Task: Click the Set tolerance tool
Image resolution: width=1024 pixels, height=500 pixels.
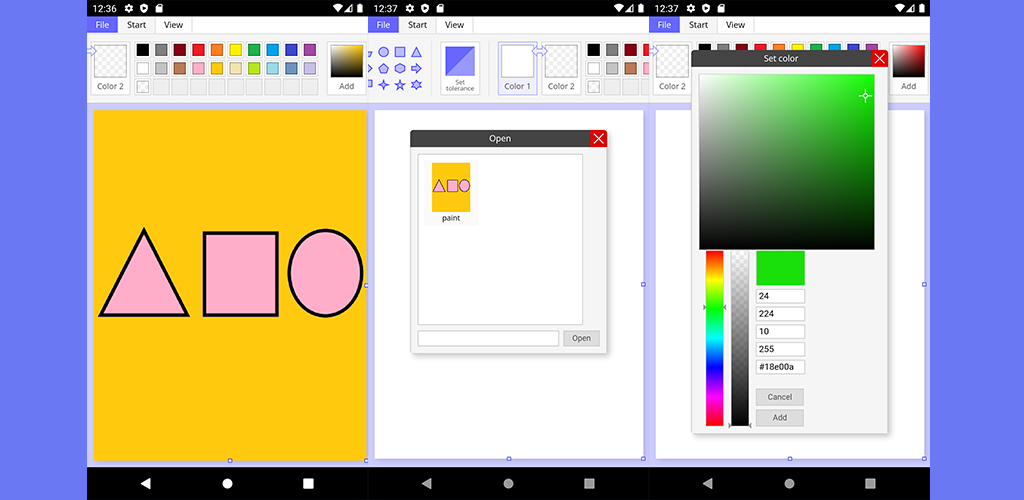Action: pyautogui.click(x=460, y=68)
